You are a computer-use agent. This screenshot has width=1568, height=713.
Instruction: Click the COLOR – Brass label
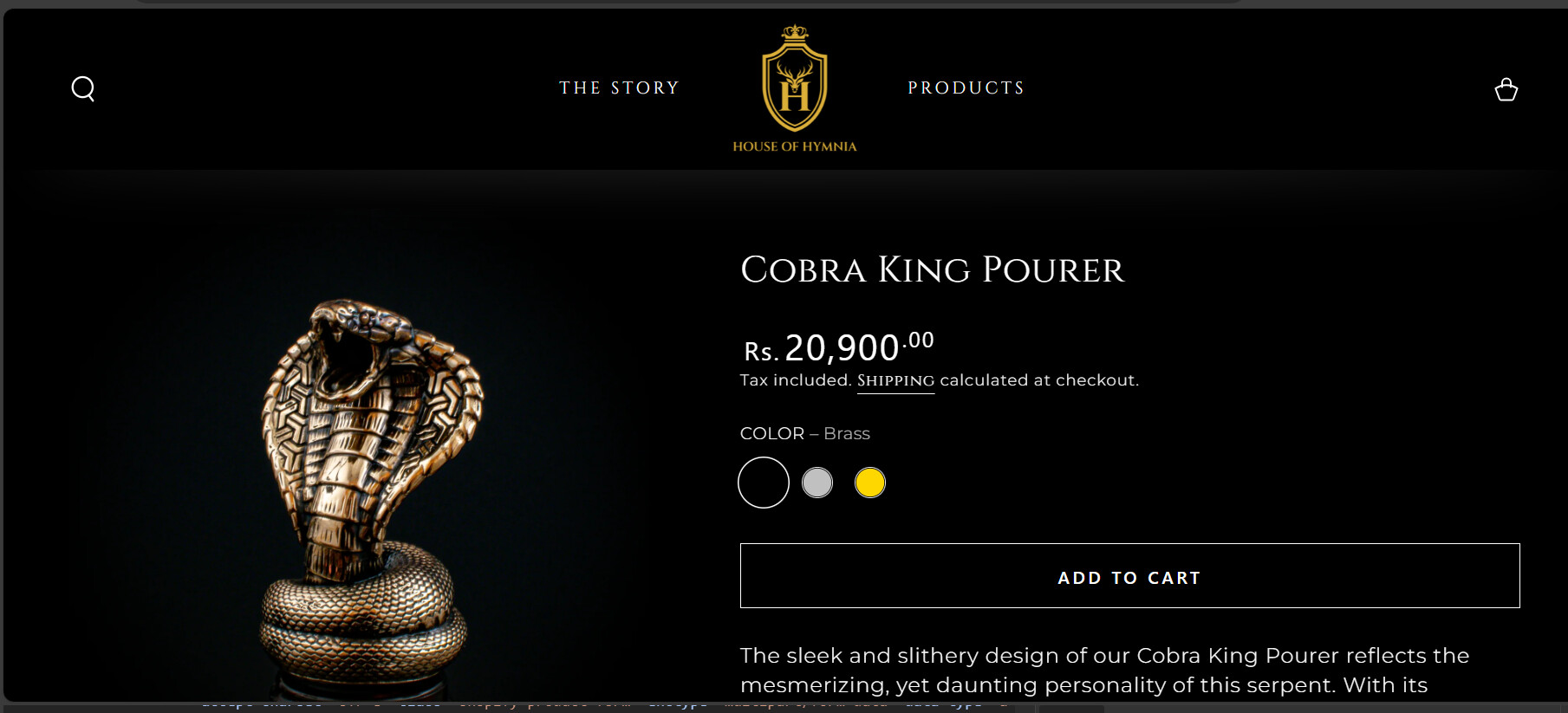[804, 433]
